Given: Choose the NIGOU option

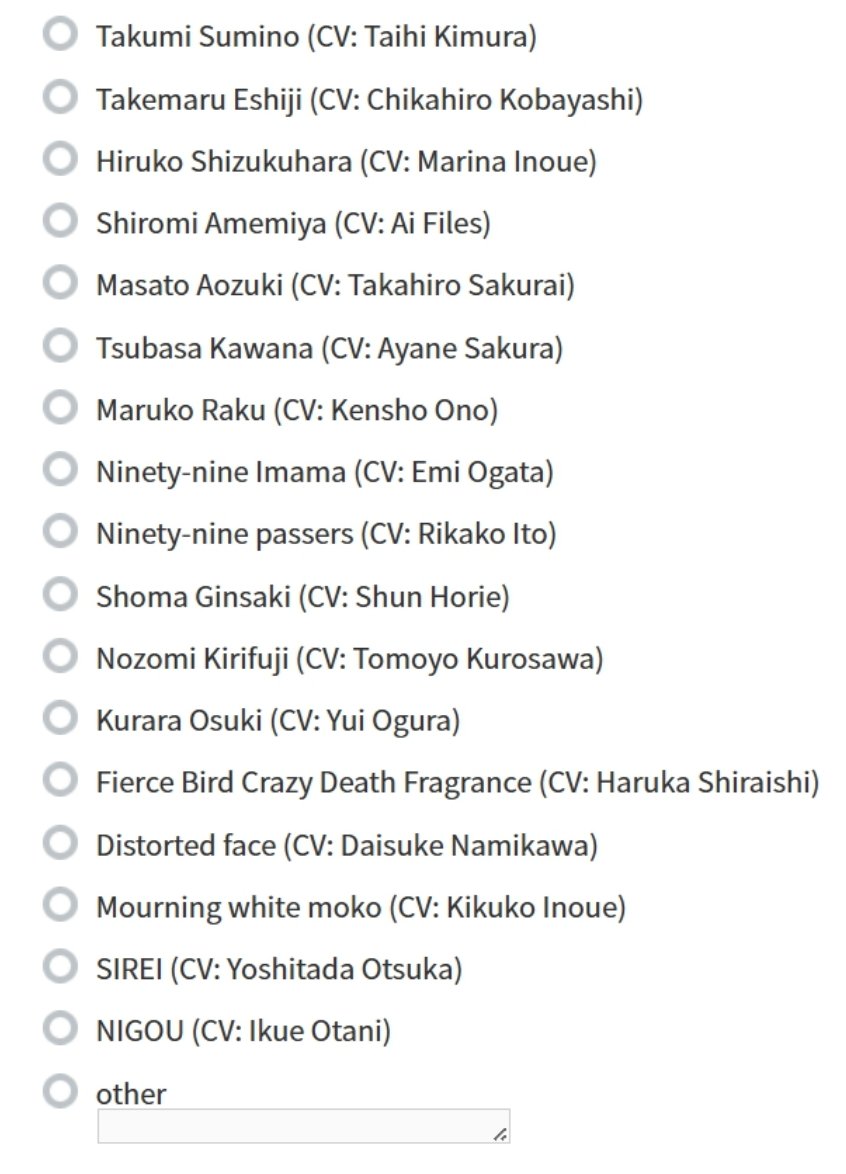Looking at the screenshot, I should (60, 1028).
